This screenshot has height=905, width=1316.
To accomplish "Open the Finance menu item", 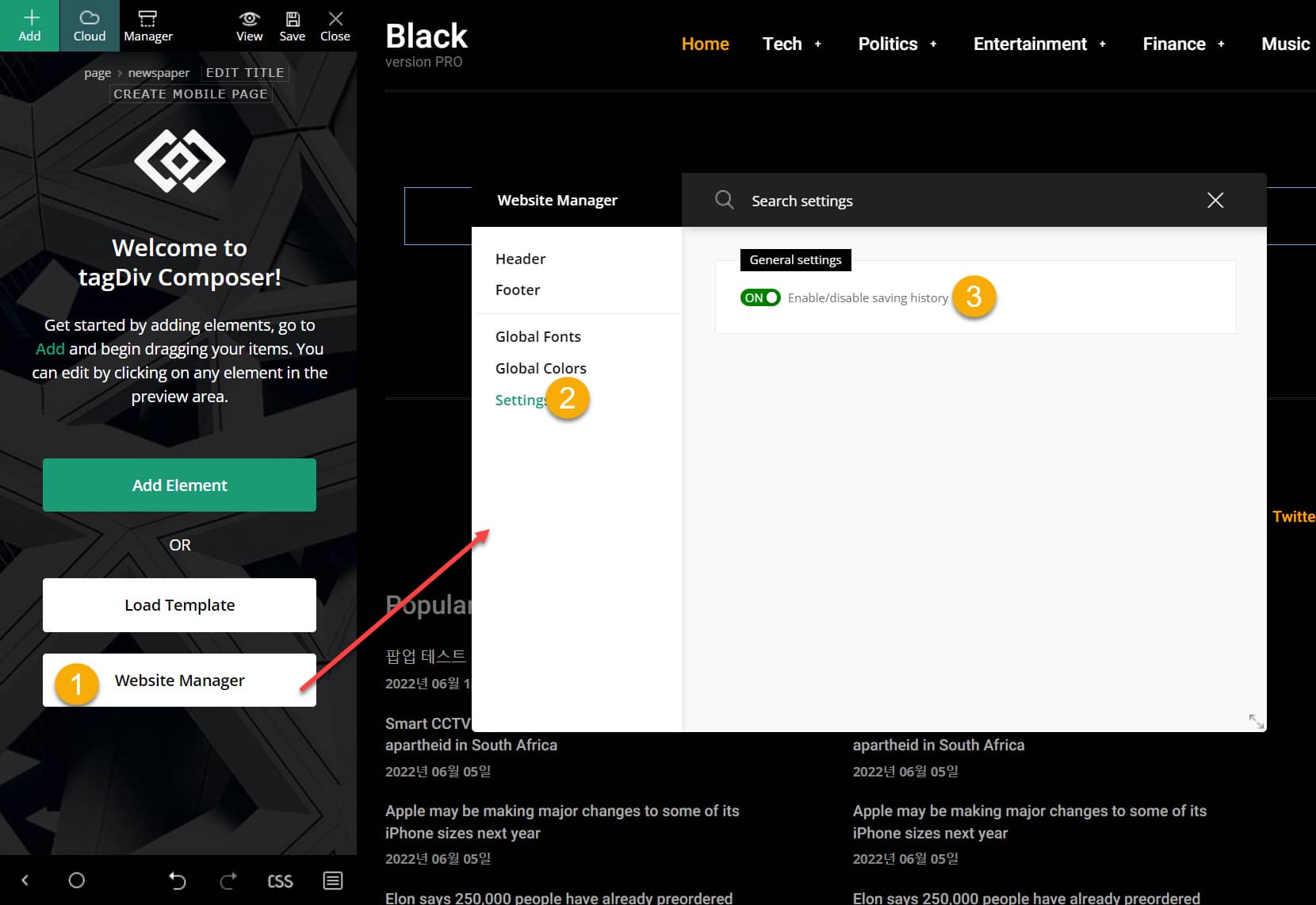I will point(1174,44).
